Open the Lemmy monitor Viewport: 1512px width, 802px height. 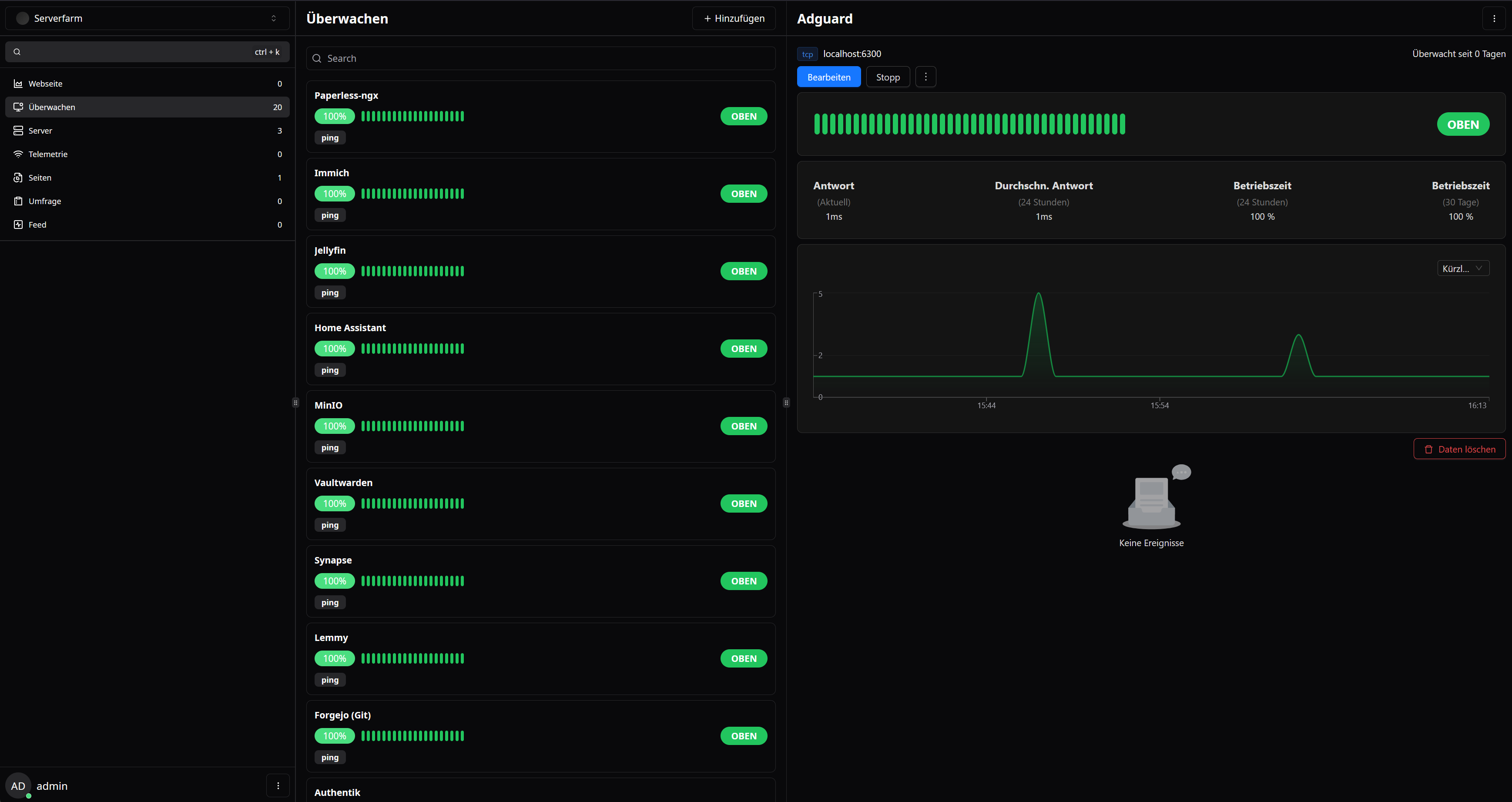click(x=540, y=659)
